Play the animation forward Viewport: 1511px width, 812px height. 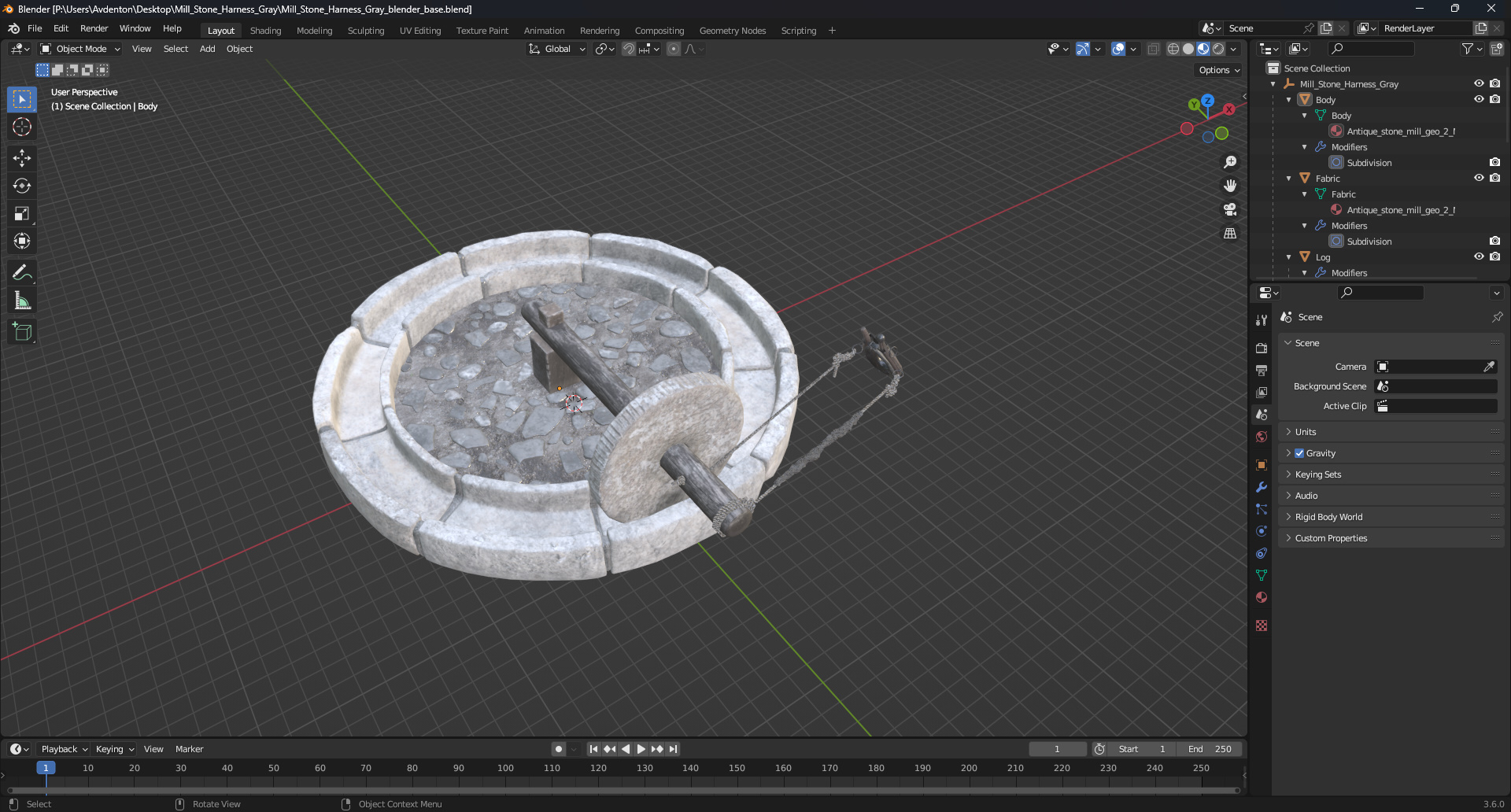(x=641, y=749)
